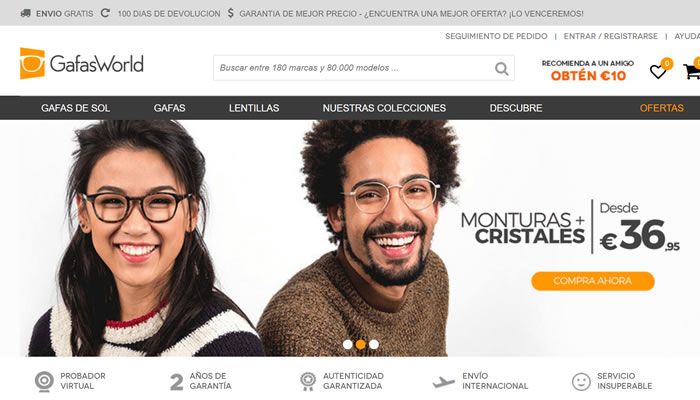
Task: Click the Servicio Insuperable smiley icon
Action: tap(581, 382)
